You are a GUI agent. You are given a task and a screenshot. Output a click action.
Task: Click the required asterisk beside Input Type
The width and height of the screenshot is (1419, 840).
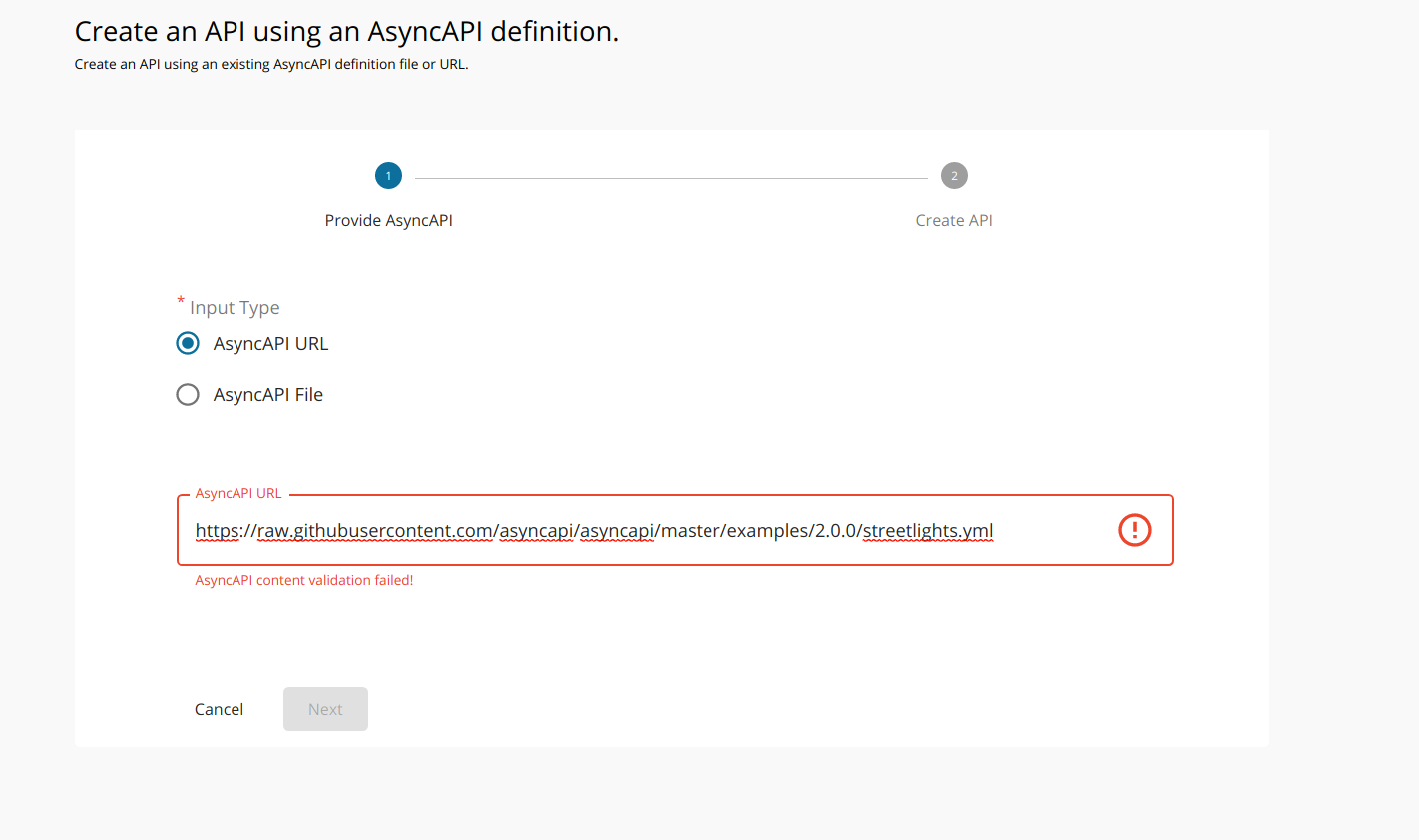coord(180,301)
